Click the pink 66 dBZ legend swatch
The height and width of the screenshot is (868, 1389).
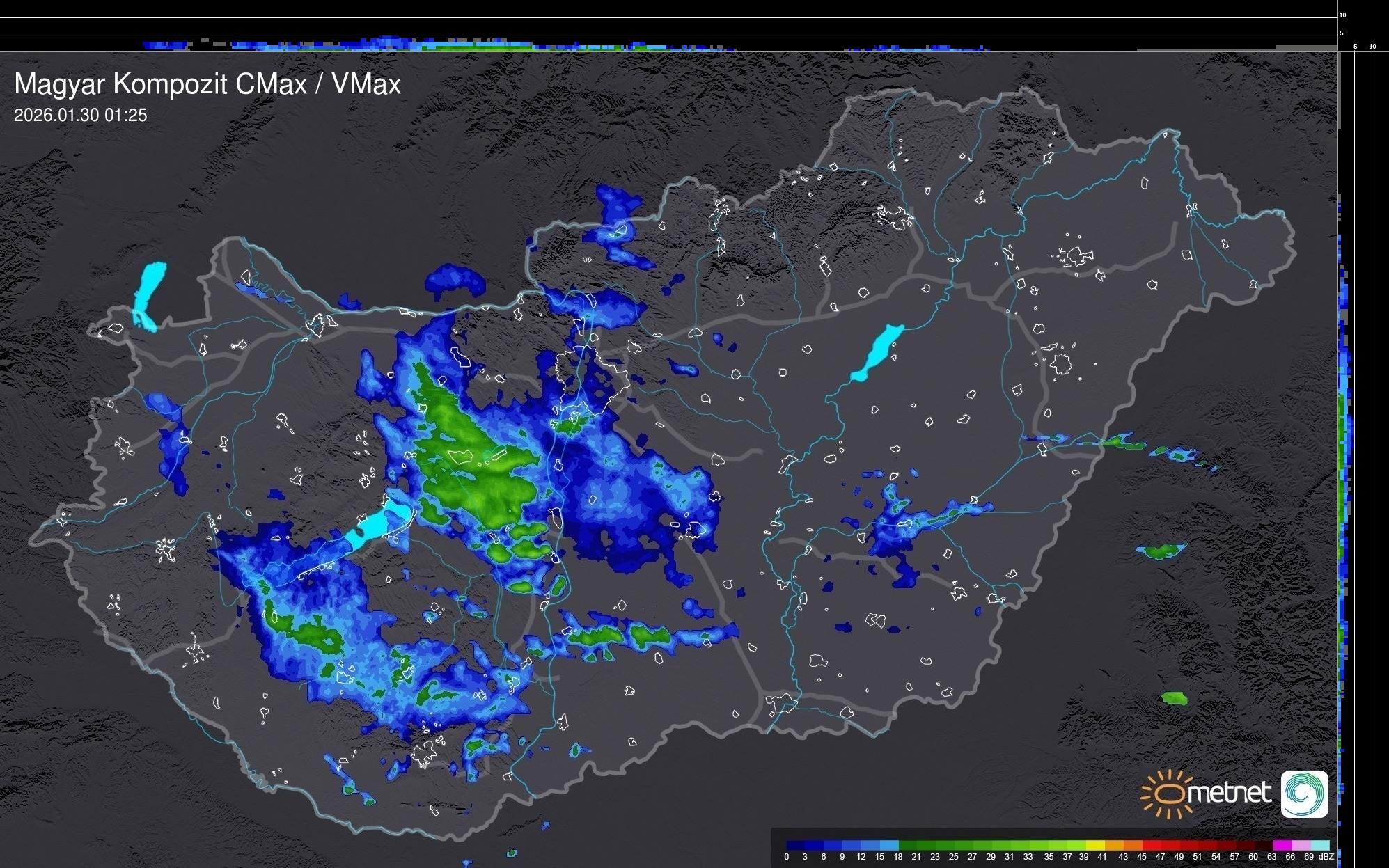(1301, 845)
